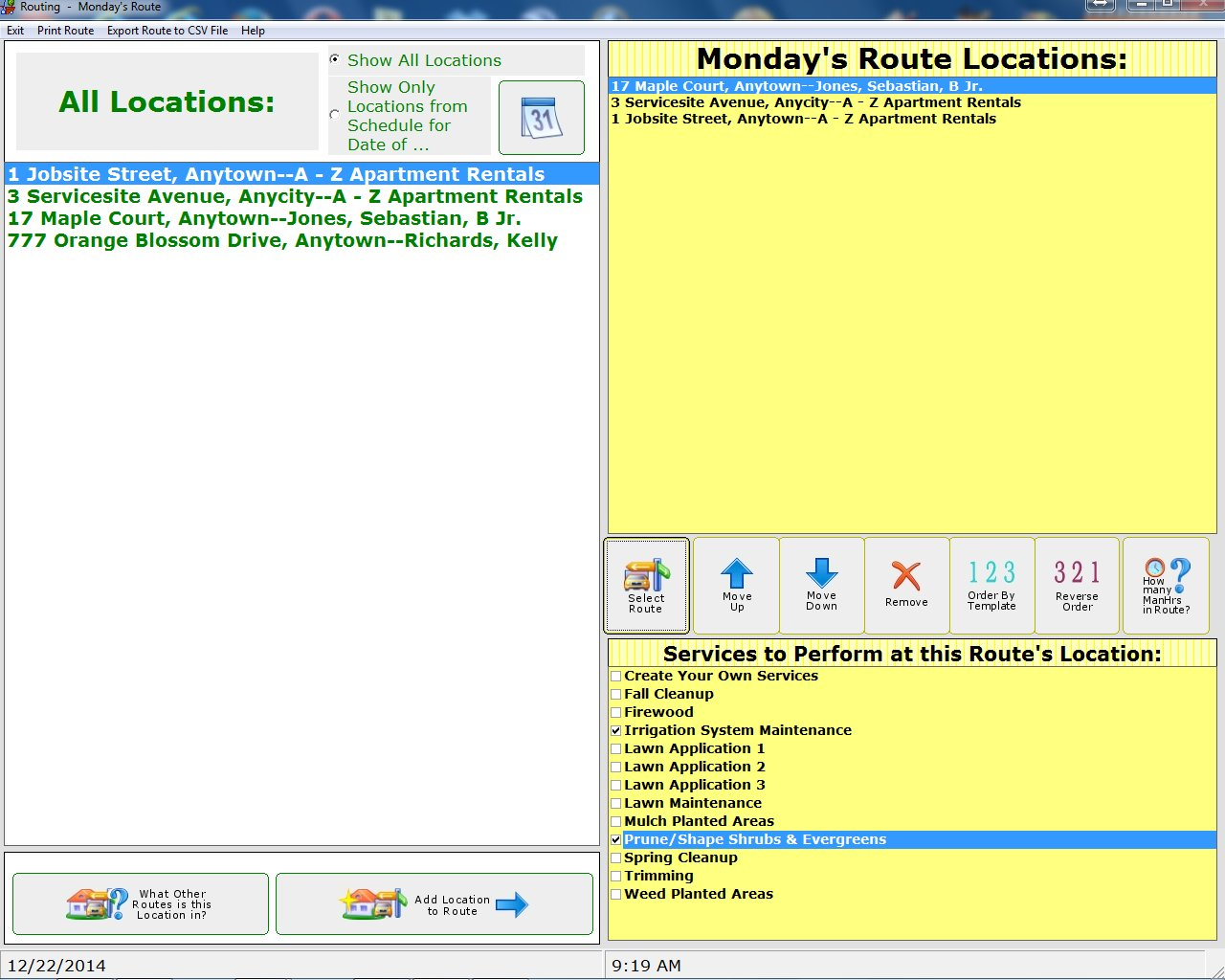Viewport: 1225px width, 980px height.
Task: Click What Other Routes is this Location in
Action: click(x=139, y=903)
